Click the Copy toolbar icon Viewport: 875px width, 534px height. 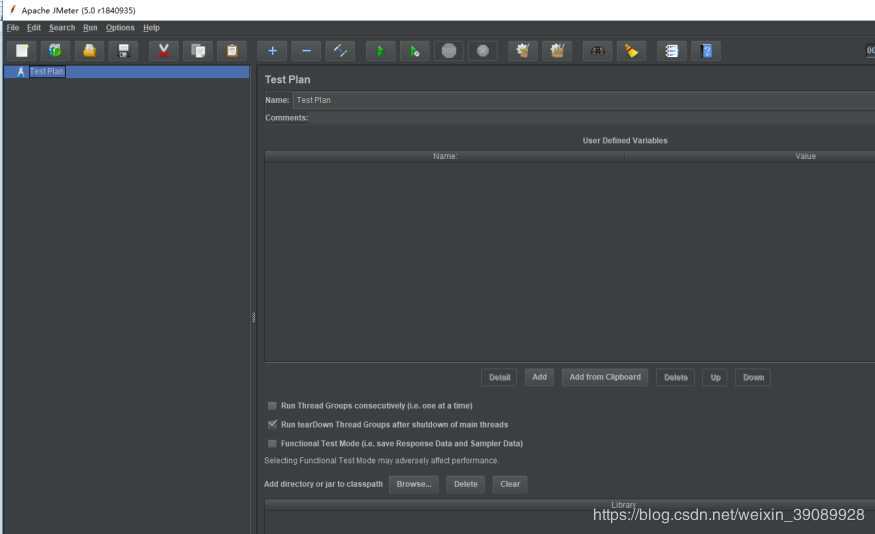[198, 51]
